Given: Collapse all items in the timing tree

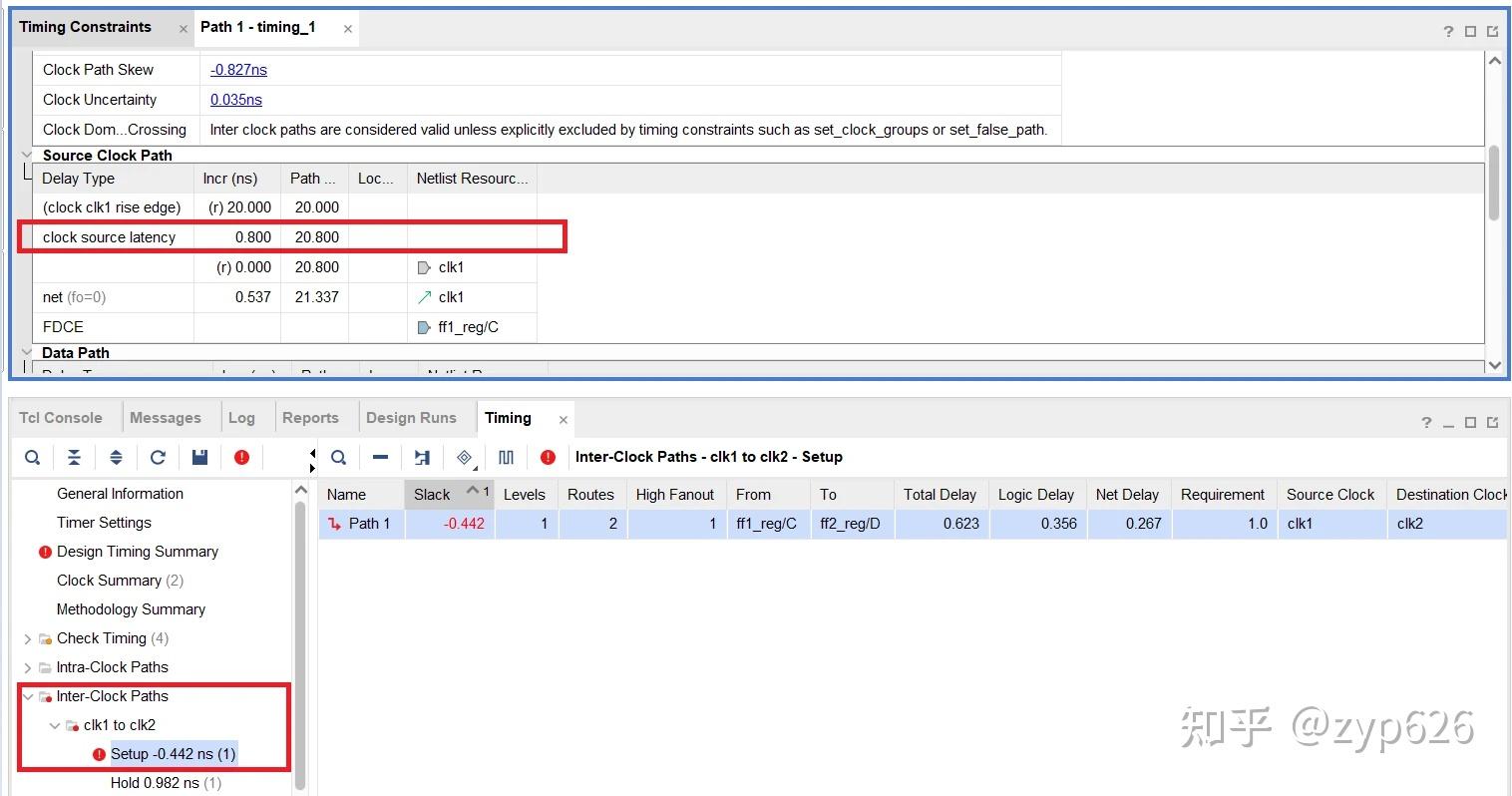Looking at the screenshot, I should tap(74, 457).
